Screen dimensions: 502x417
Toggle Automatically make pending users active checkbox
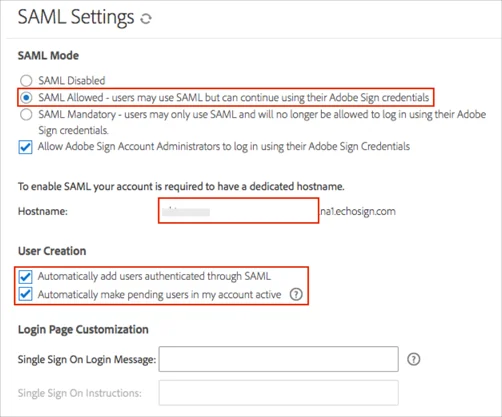[25, 294]
